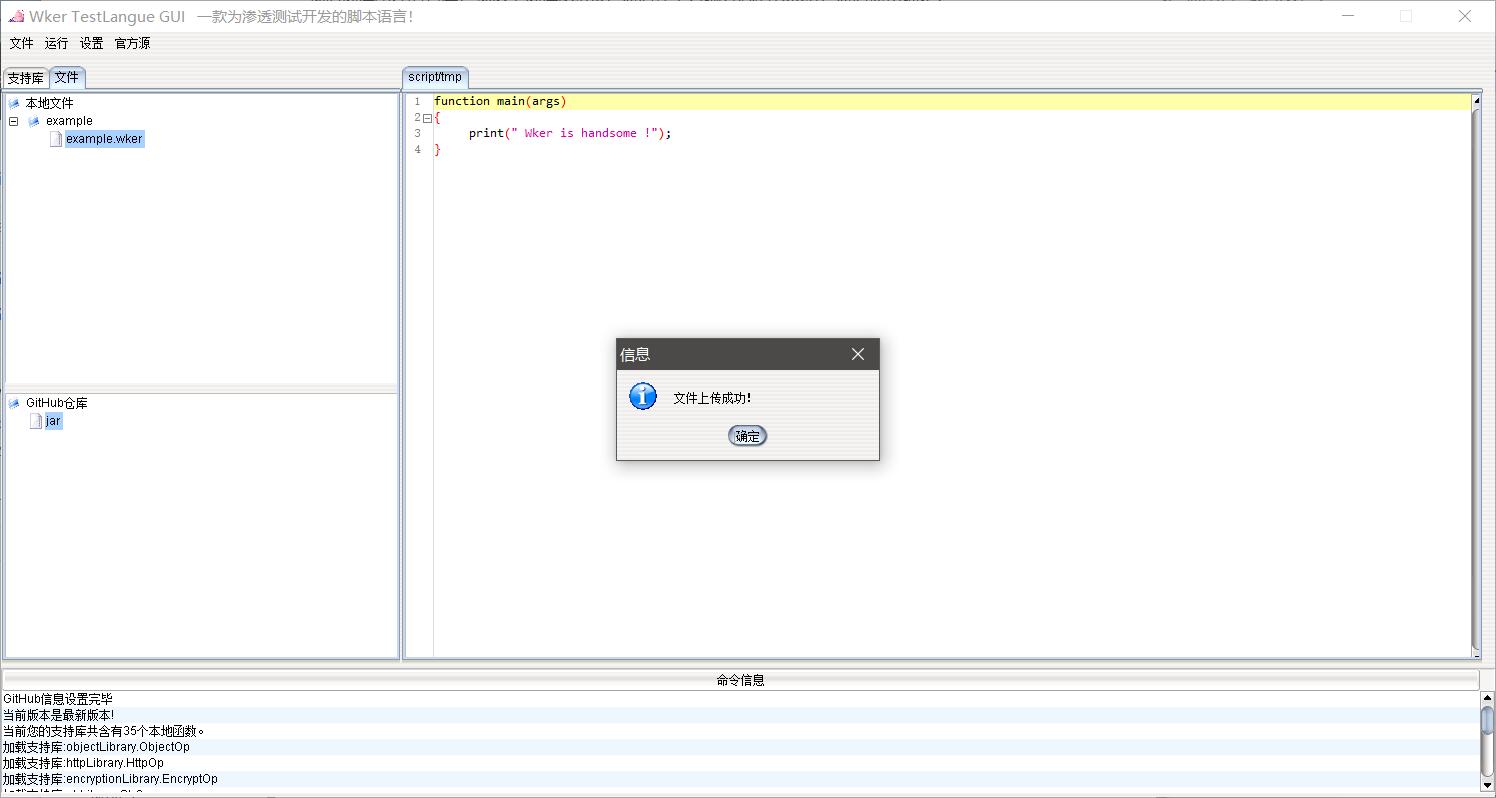Image resolution: width=1496 pixels, height=798 pixels.
Task: Click log line GitHub信息设置完毕
Action: (x=58, y=699)
